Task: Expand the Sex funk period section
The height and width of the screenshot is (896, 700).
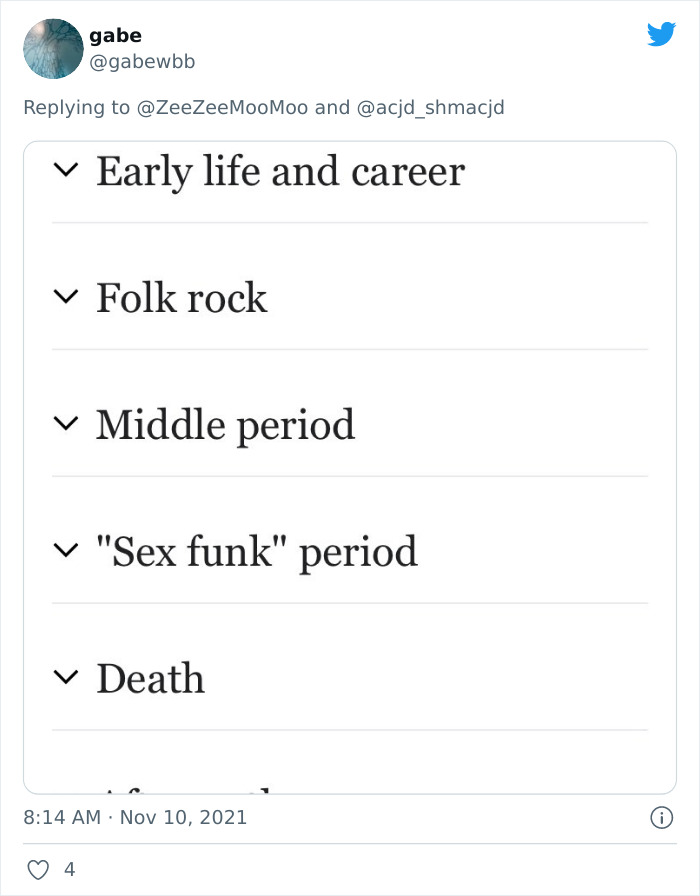Action: pos(66,550)
